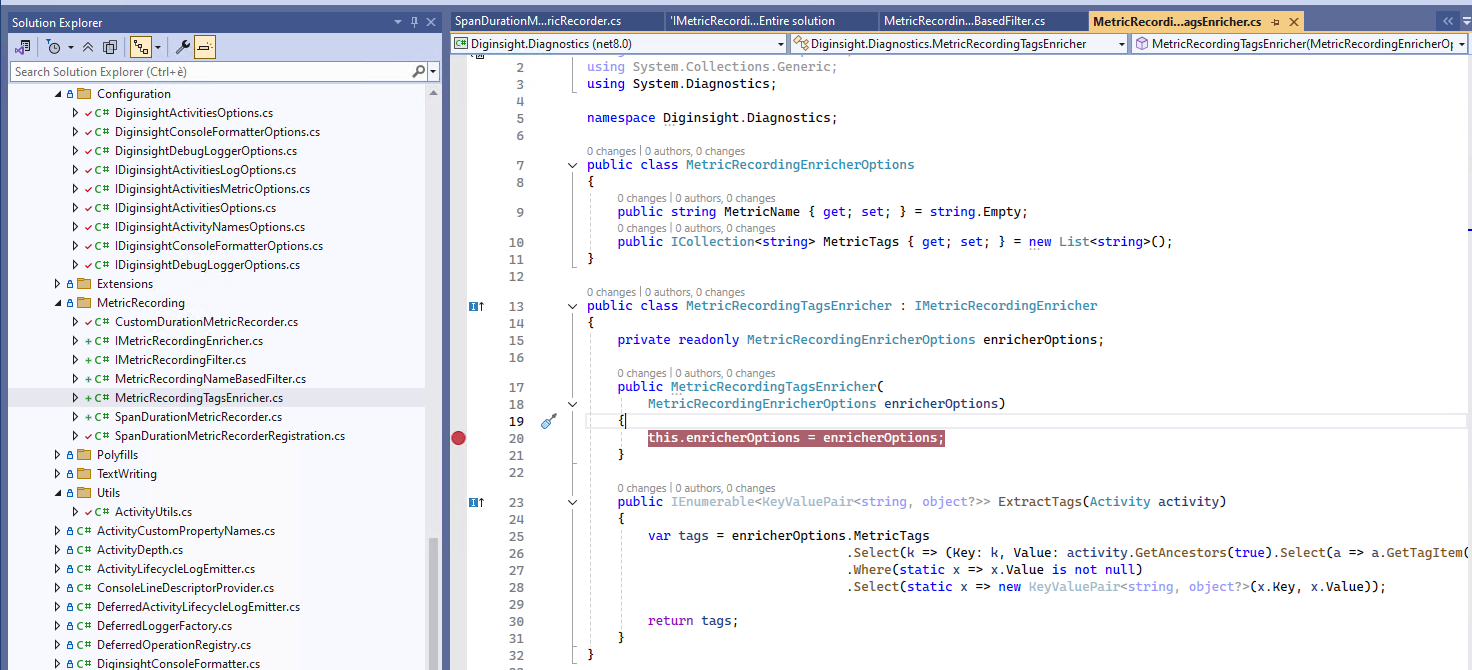Collapse the MetricRecording folder
This screenshot has width=1472, height=670.
coord(57,303)
